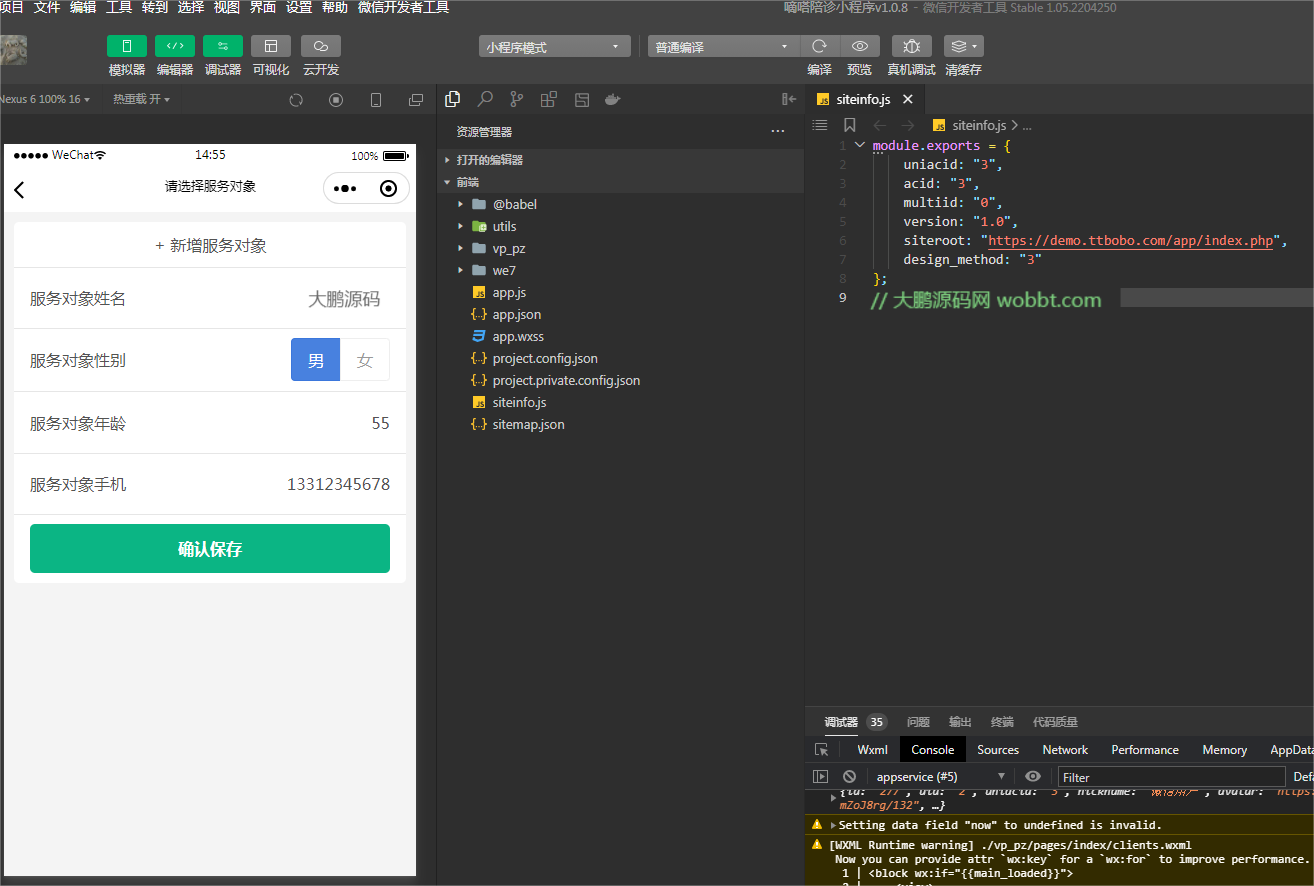
Task: Click the Preview eye icon
Action: pyautogui.click(x=859, y=46)
